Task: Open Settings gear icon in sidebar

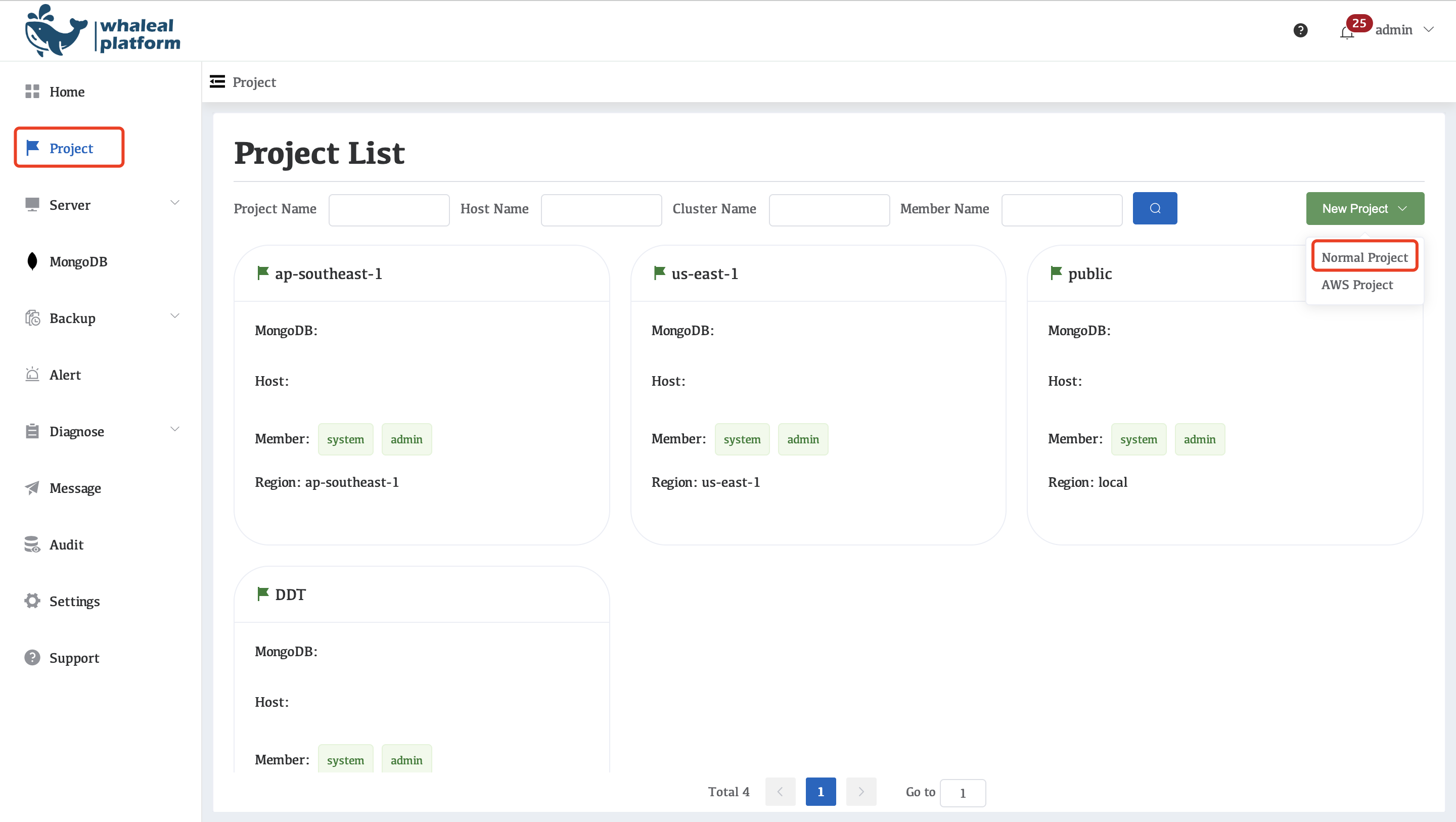Action: click(x=32, y=601)
